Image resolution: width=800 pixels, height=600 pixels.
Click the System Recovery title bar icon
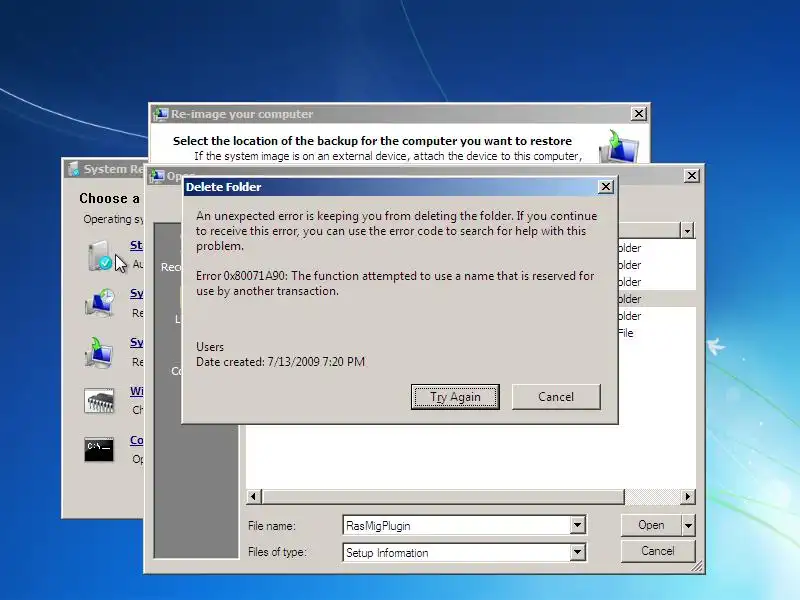(73, 169)
